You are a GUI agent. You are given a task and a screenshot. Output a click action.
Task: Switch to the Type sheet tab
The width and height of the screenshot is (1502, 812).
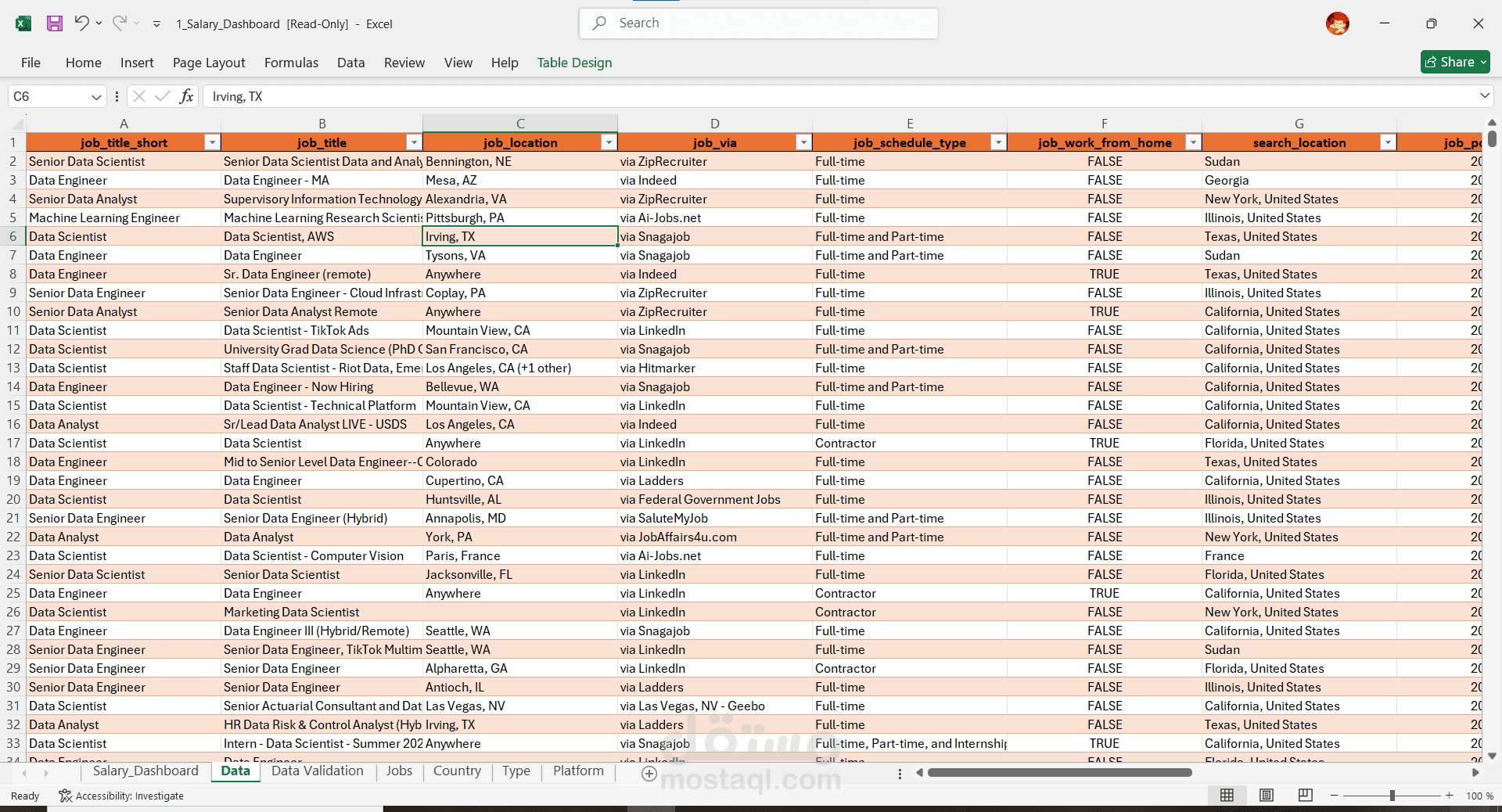pyautogui.click(x=516, y=771)
